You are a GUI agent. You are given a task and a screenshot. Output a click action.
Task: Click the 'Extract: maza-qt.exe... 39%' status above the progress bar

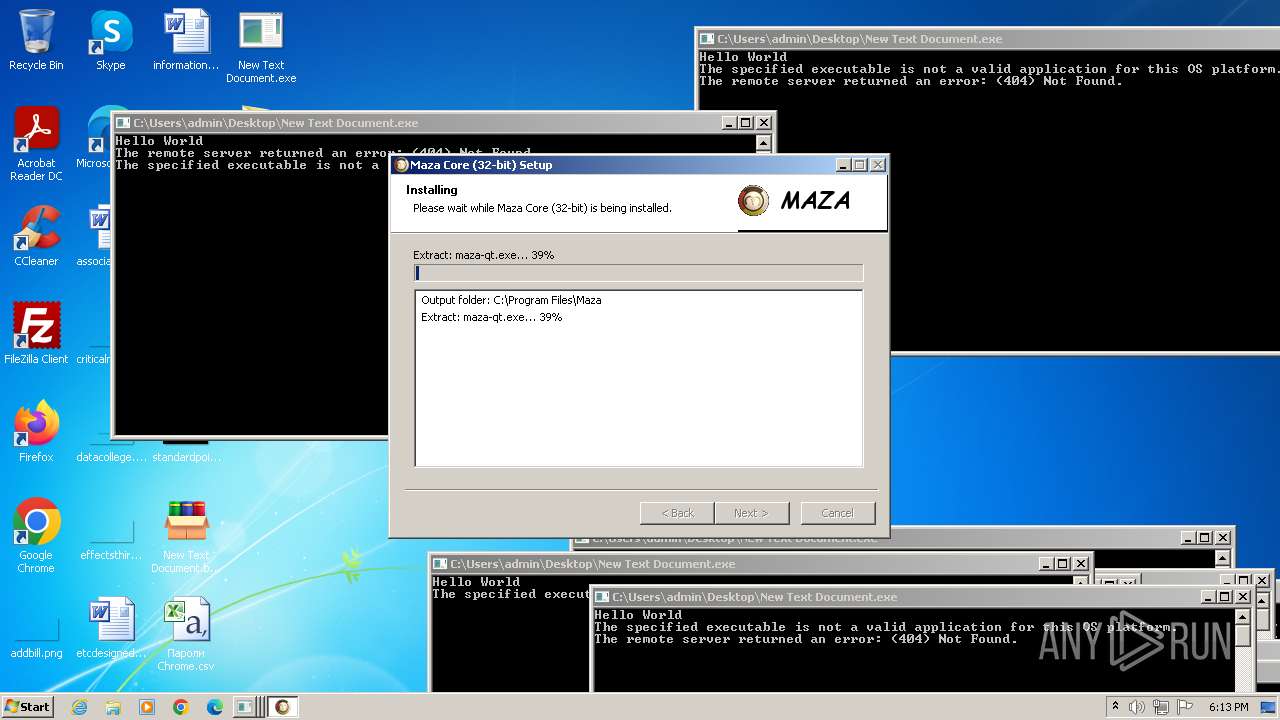(x=483, y=255)
